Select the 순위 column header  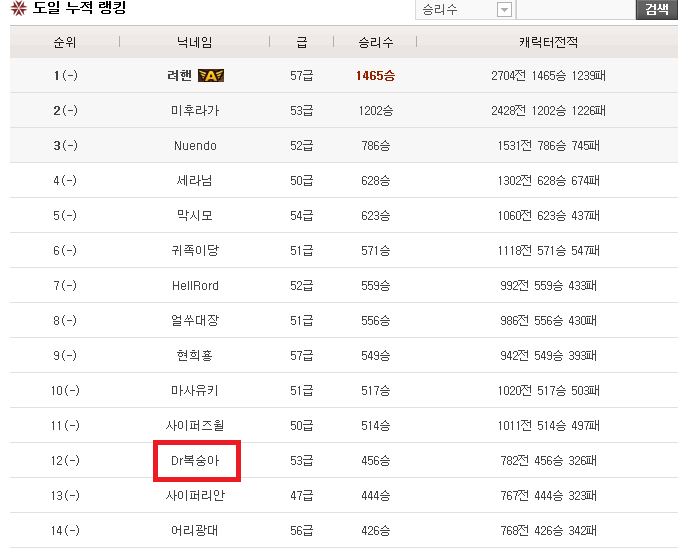pos(65,42)
